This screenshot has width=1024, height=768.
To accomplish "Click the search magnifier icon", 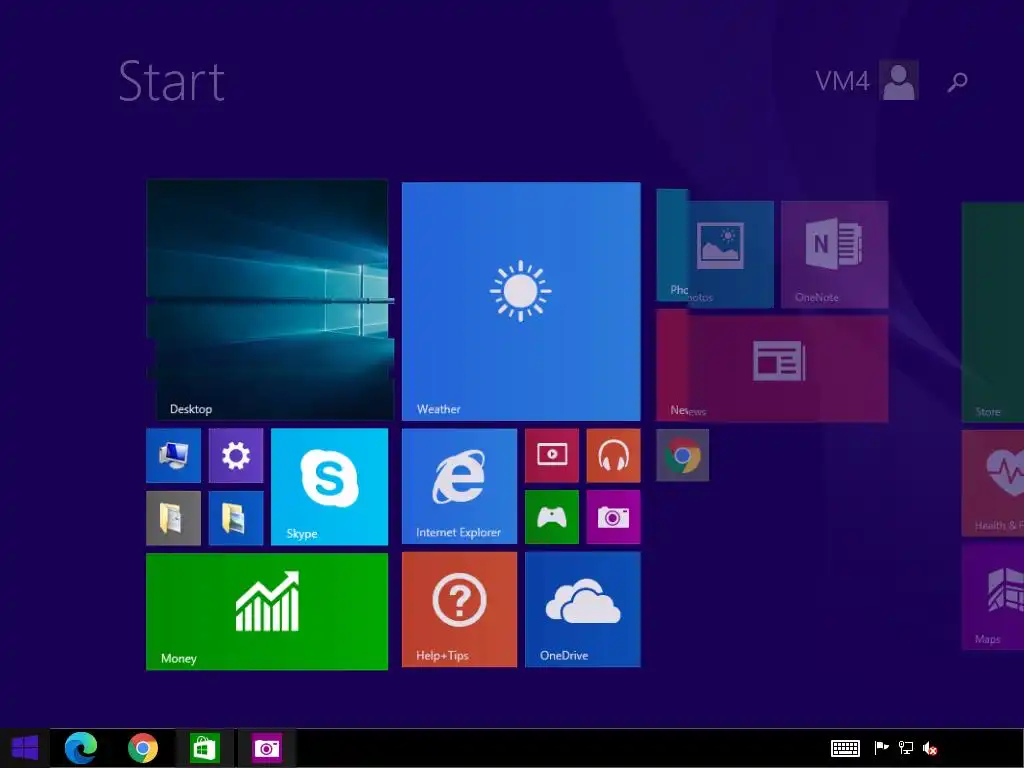I will pos(957,82).
